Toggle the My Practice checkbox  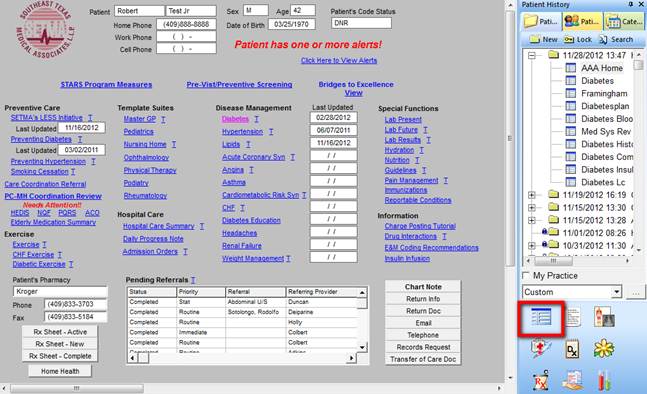526,275
